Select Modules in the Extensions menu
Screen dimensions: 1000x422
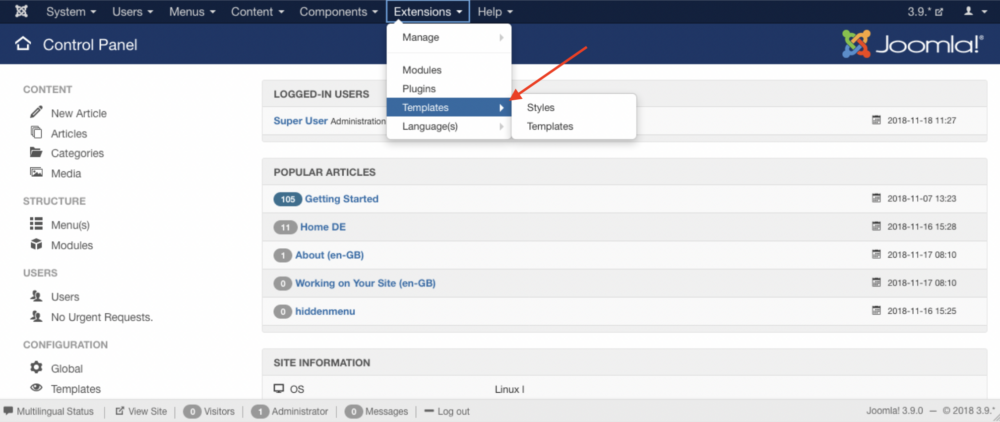421,70
